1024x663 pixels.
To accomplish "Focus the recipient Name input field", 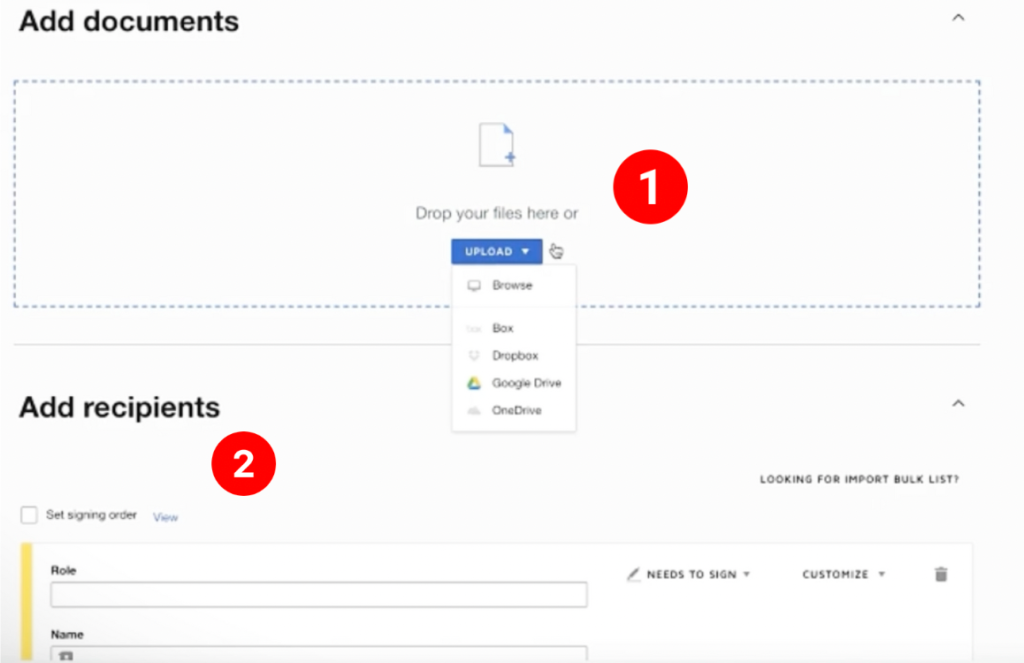I will click(x=319, y=654).
